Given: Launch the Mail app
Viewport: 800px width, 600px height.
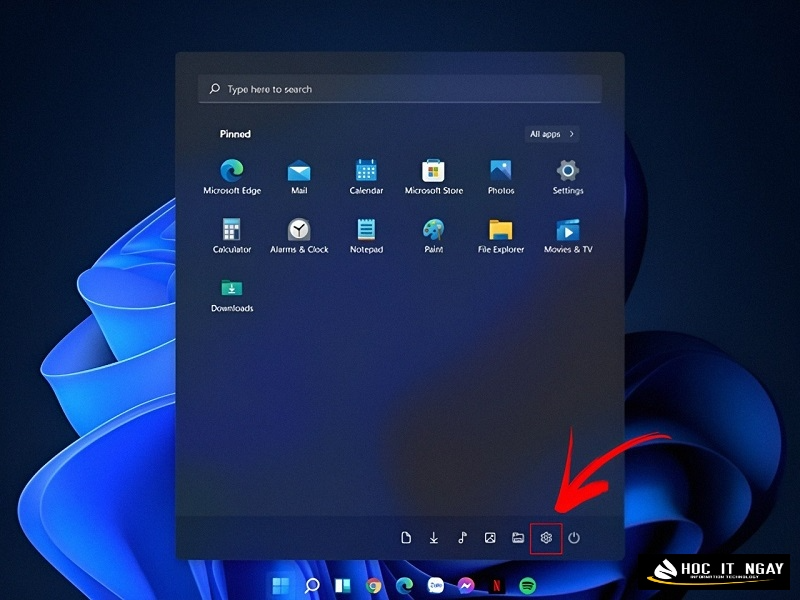Looking at the screenshot, I should tap(299, 177).
